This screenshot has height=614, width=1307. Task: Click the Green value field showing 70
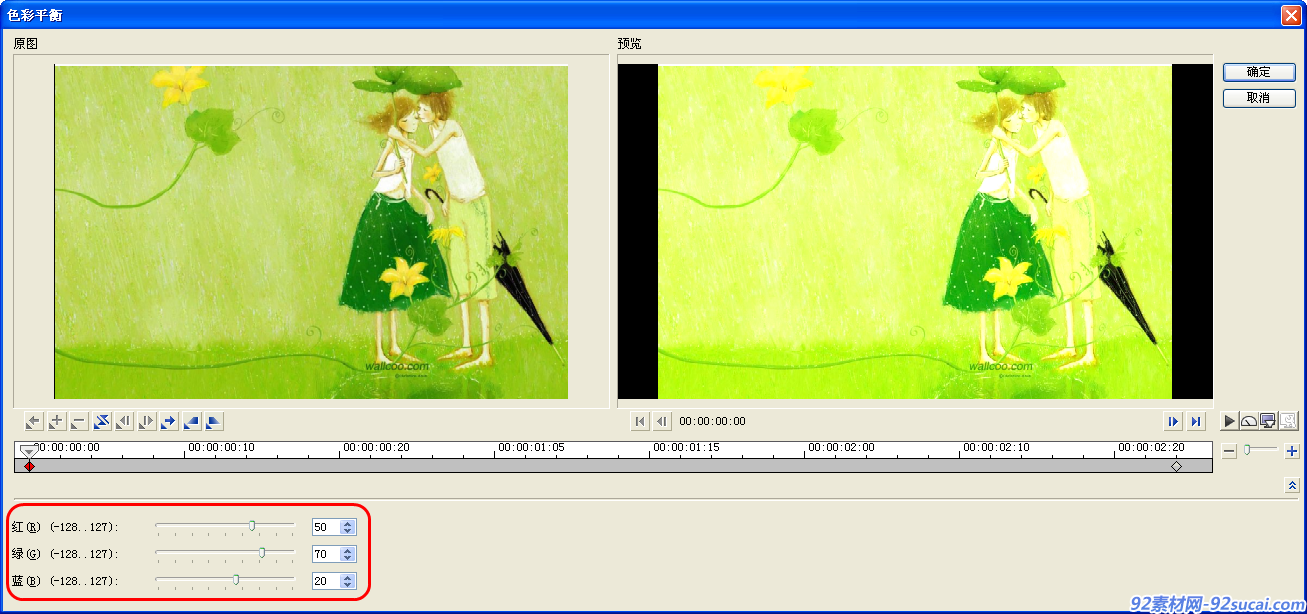coord(326,553)
